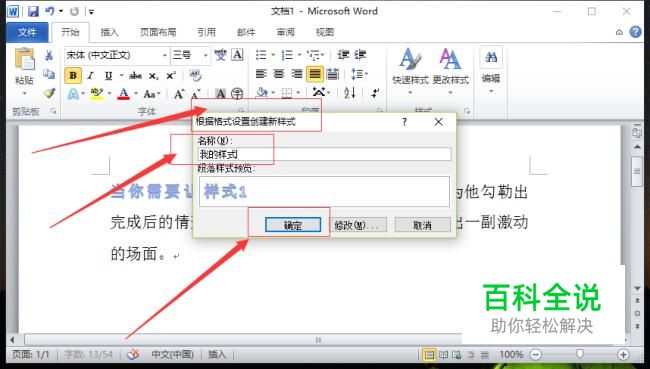Click the phonetic guide icon
Image resolution: width=650 pixels, height=369 pixels.
pyautogui.click(x=220, y=55)
